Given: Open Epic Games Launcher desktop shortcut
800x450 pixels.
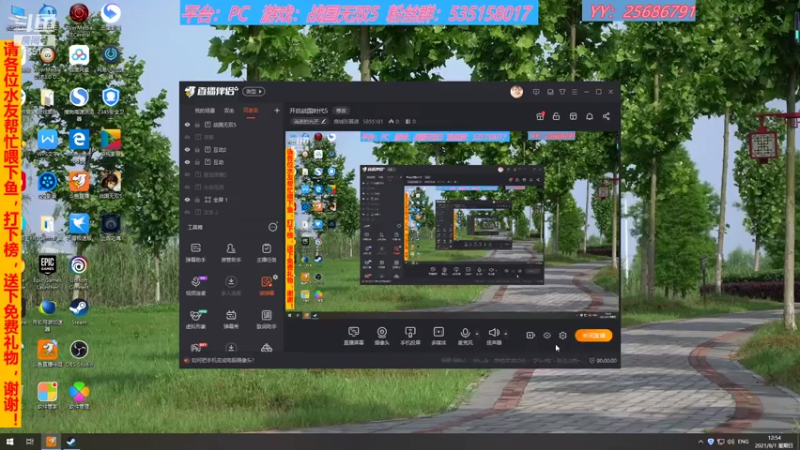Looking at the screenshot, I should click(47, 271).
